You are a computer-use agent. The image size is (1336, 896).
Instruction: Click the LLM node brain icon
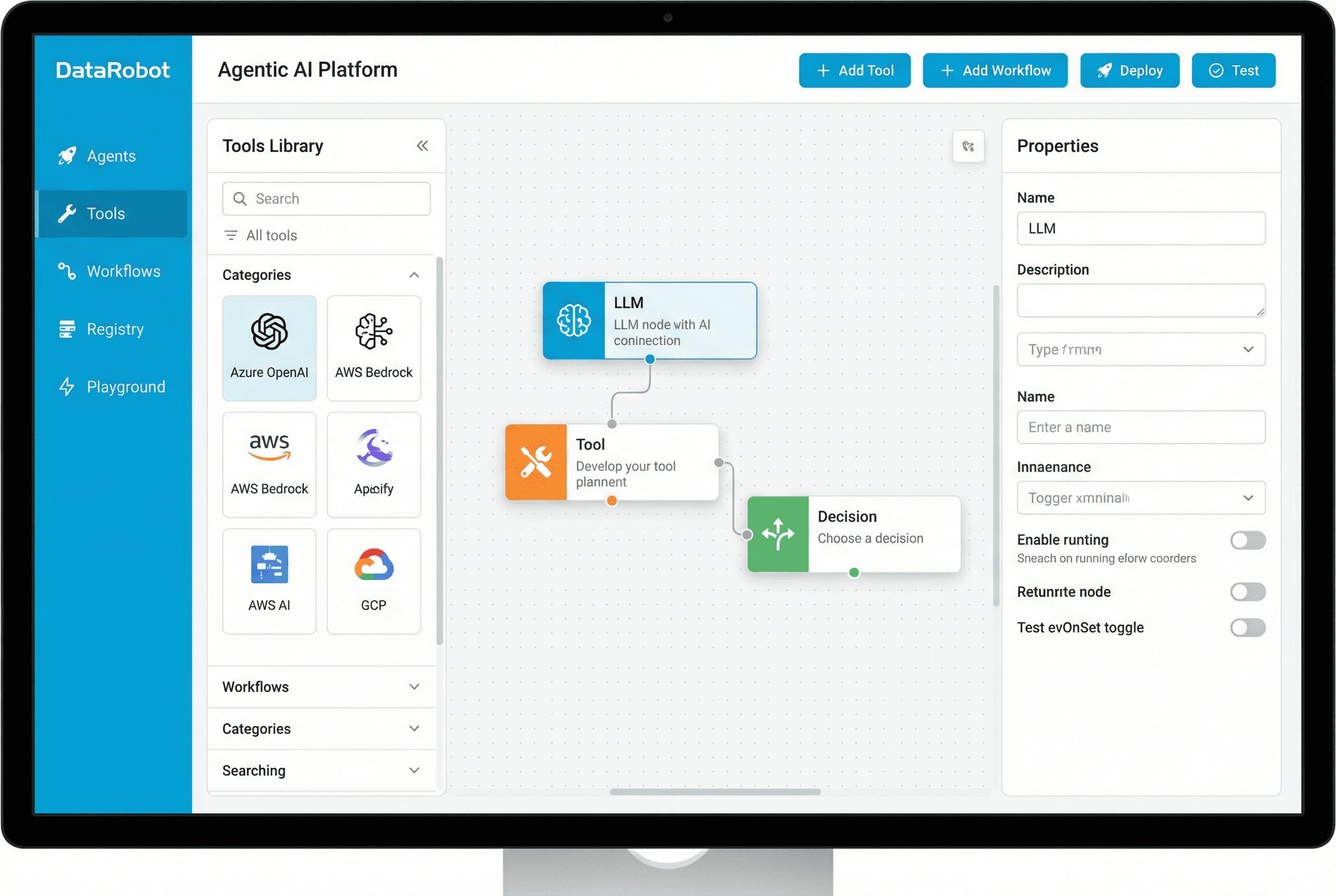573,321
